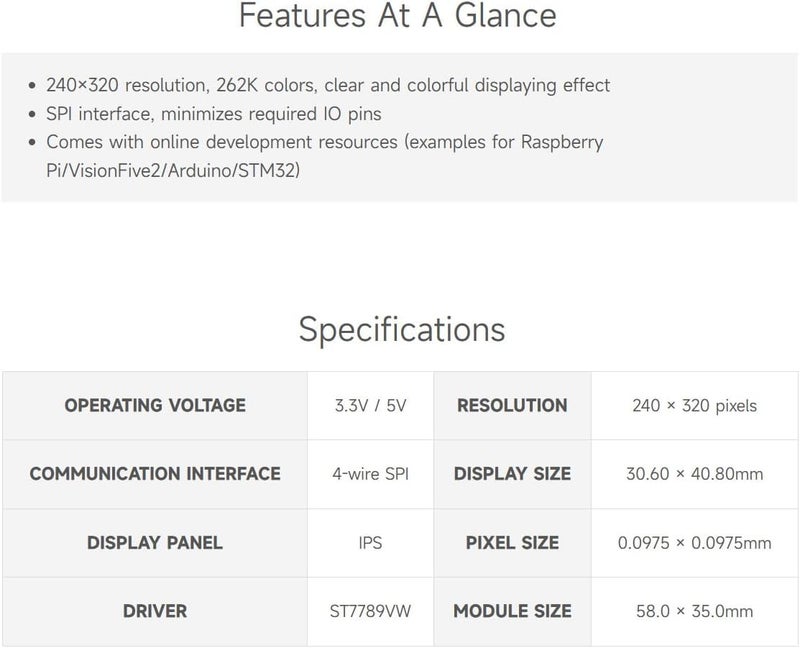Image resolution: width=800 pixels, height=648 pixels.
Task: Click the 58.0 × 35.0mm module size value
Action: tap(694, 611)
